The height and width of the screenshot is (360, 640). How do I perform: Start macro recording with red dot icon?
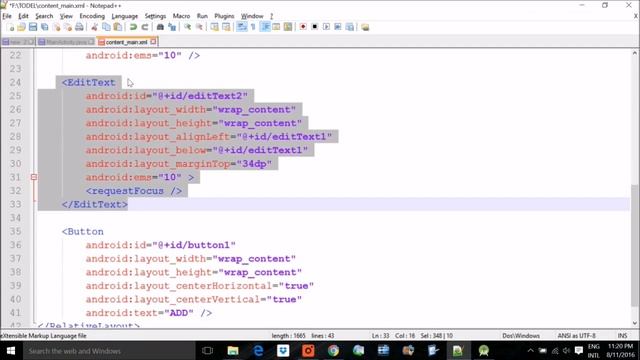tap(303, 27)
